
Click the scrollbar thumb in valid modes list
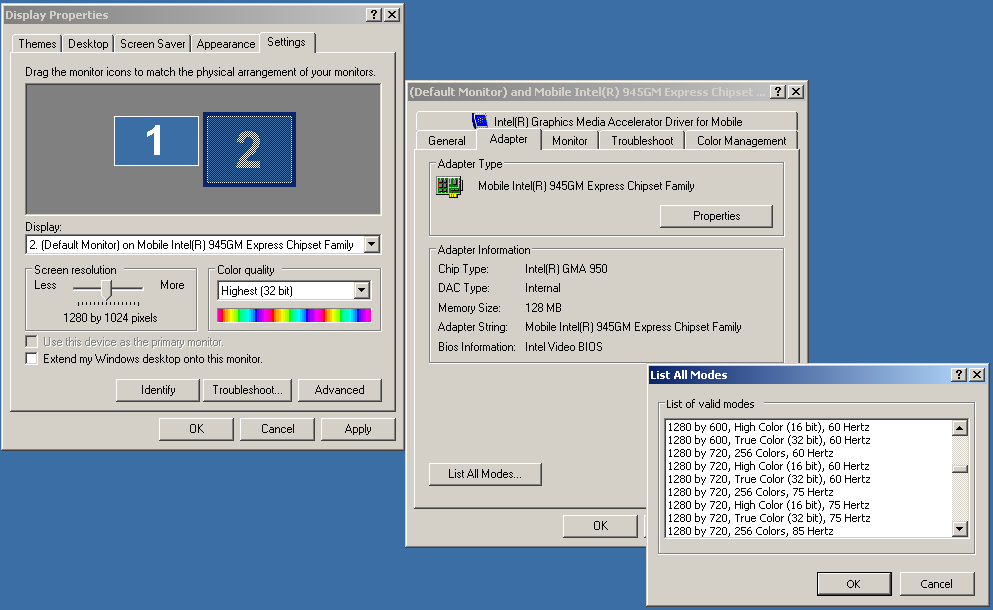959,469
